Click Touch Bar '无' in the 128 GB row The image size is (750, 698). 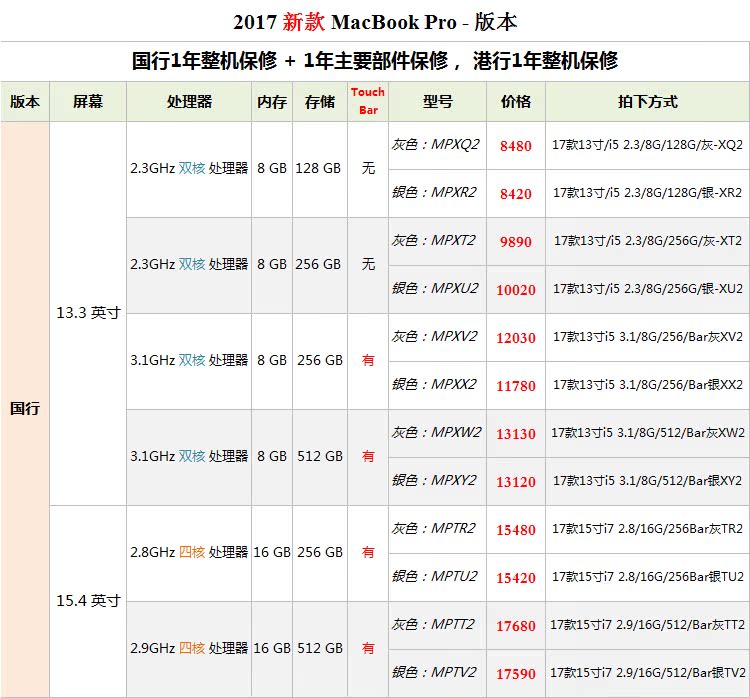[368, 168]
